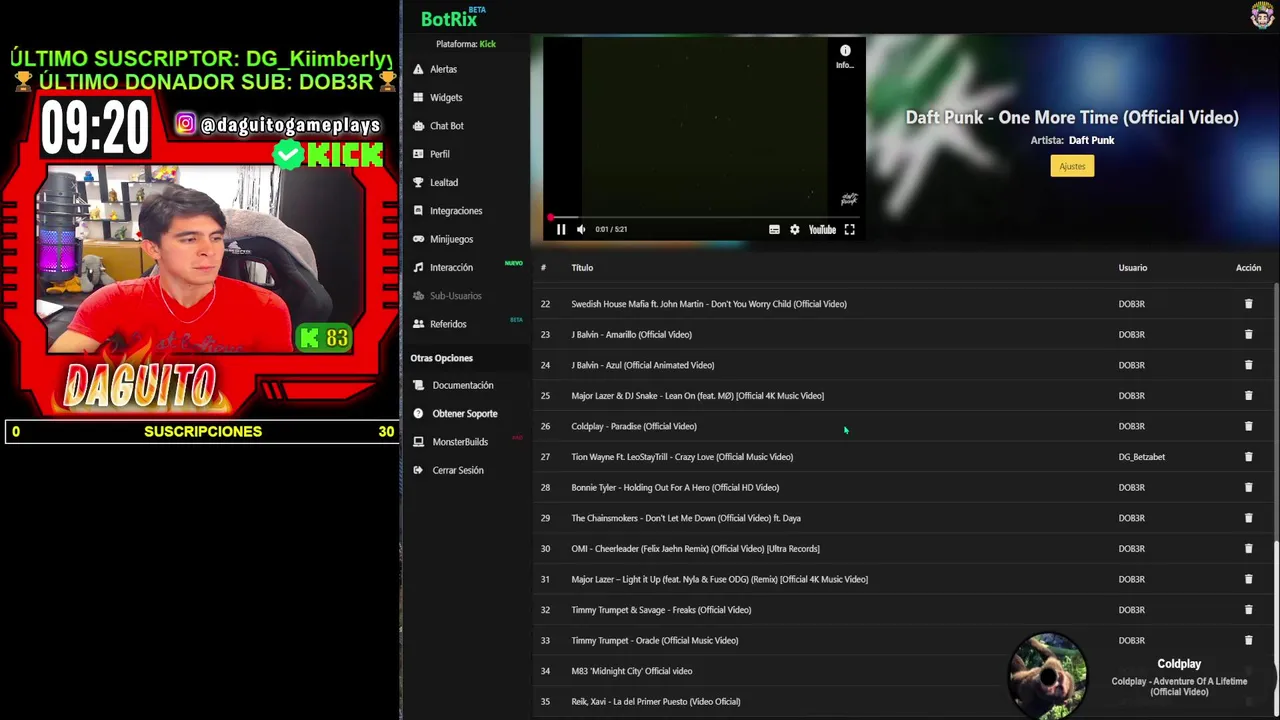This screenshot has width=1280, height=720.
Task: Open the Widgets menu
Action: [x=445, y=98]
